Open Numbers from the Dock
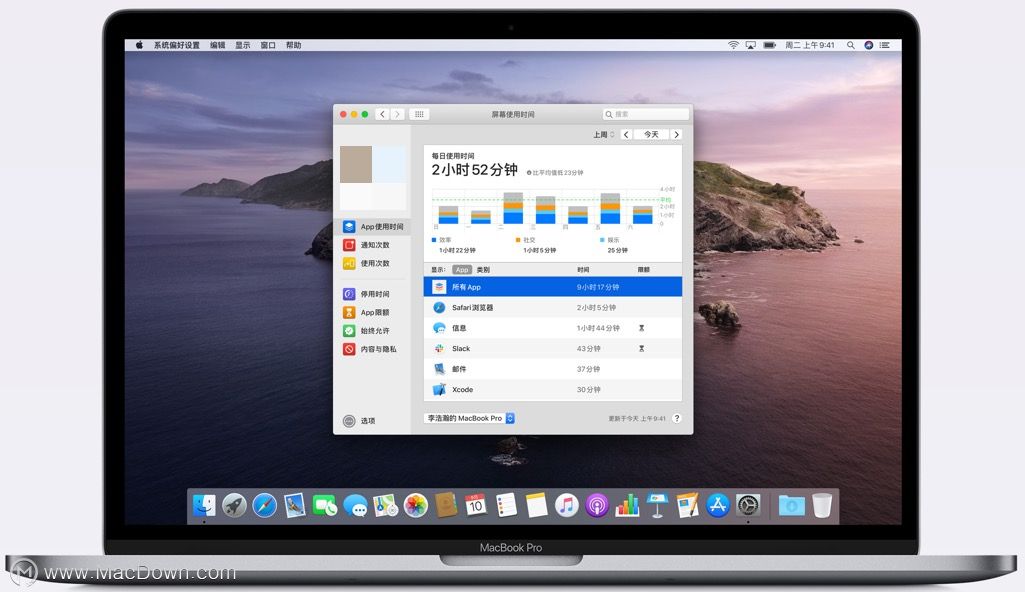The width and height of the screenshot is (1025, 592). [627, 505]
